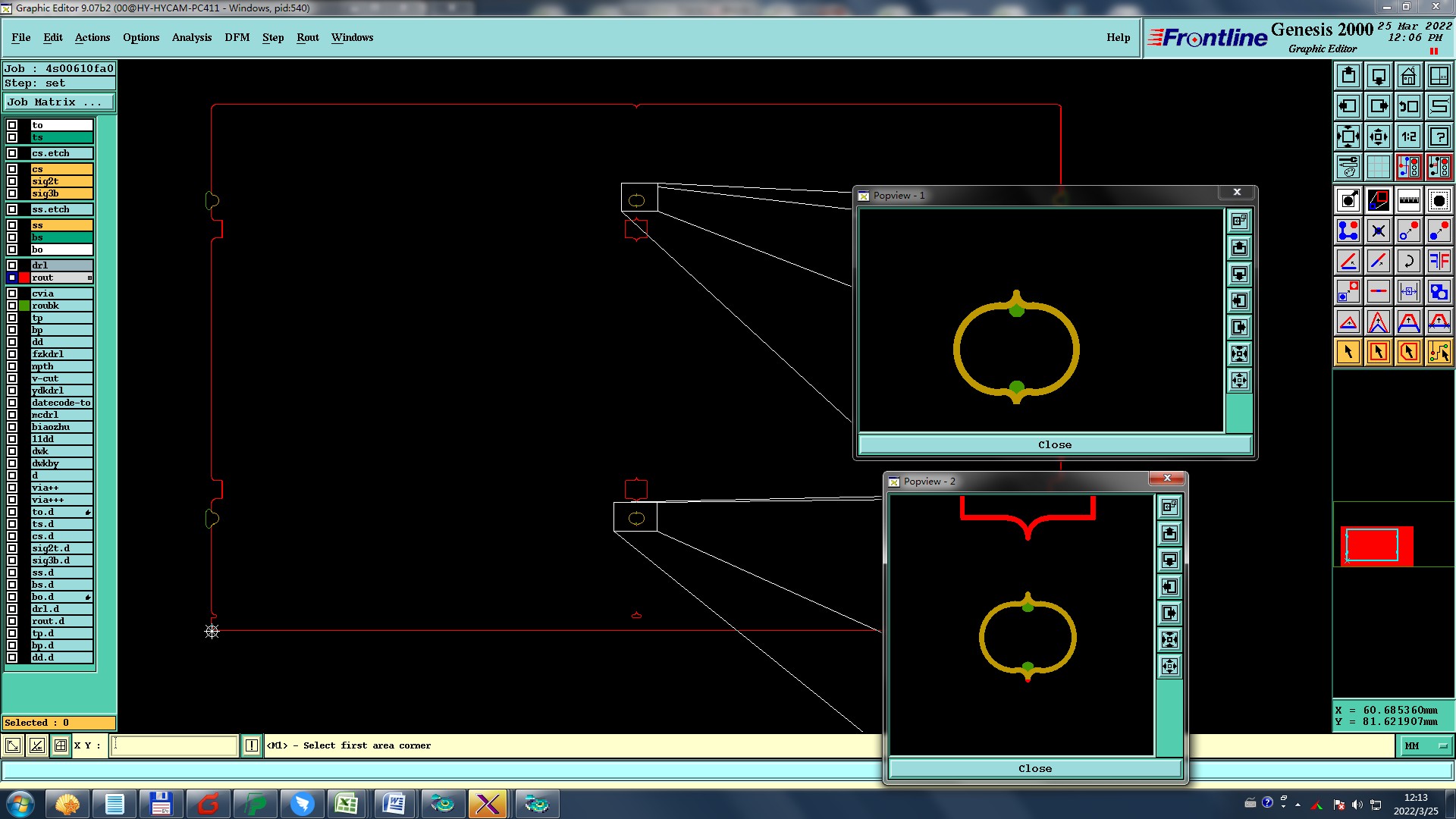This screenshot has height=819, width=1456.
Task: Click the rotate feature tool icon
Action: click(x=1408, y=262)
